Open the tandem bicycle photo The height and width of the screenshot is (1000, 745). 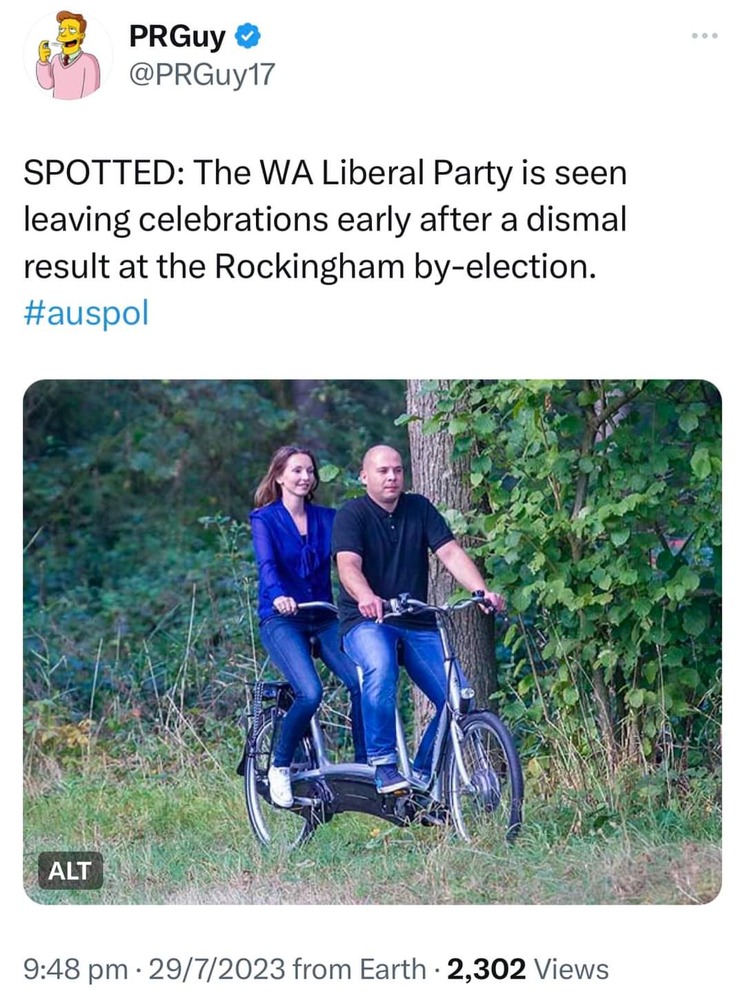click(372, 640)
